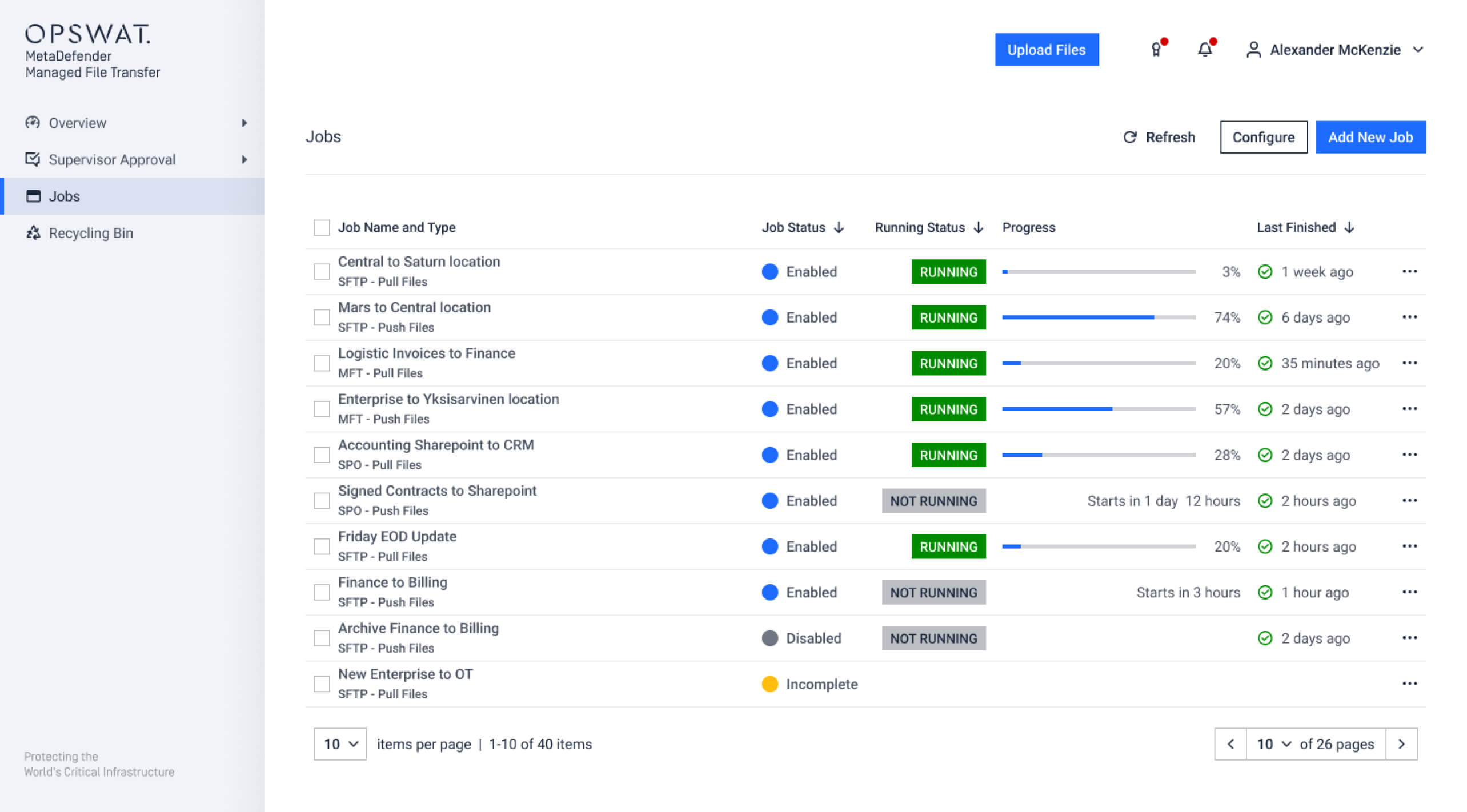The height and width of the screenshot is (812, 1467).
Task: Click the Add New Job button
Action: [x=1370, y=137]
